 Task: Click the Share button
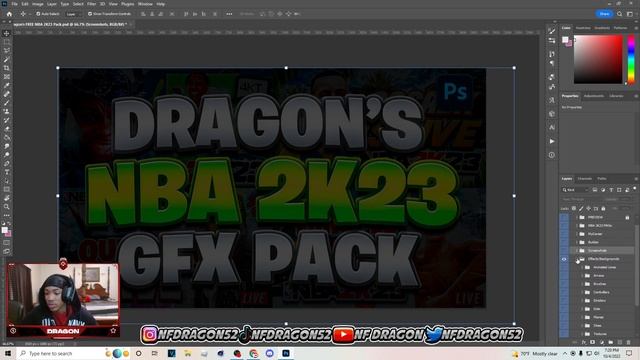pyautogui.click(x=604, y=14)
